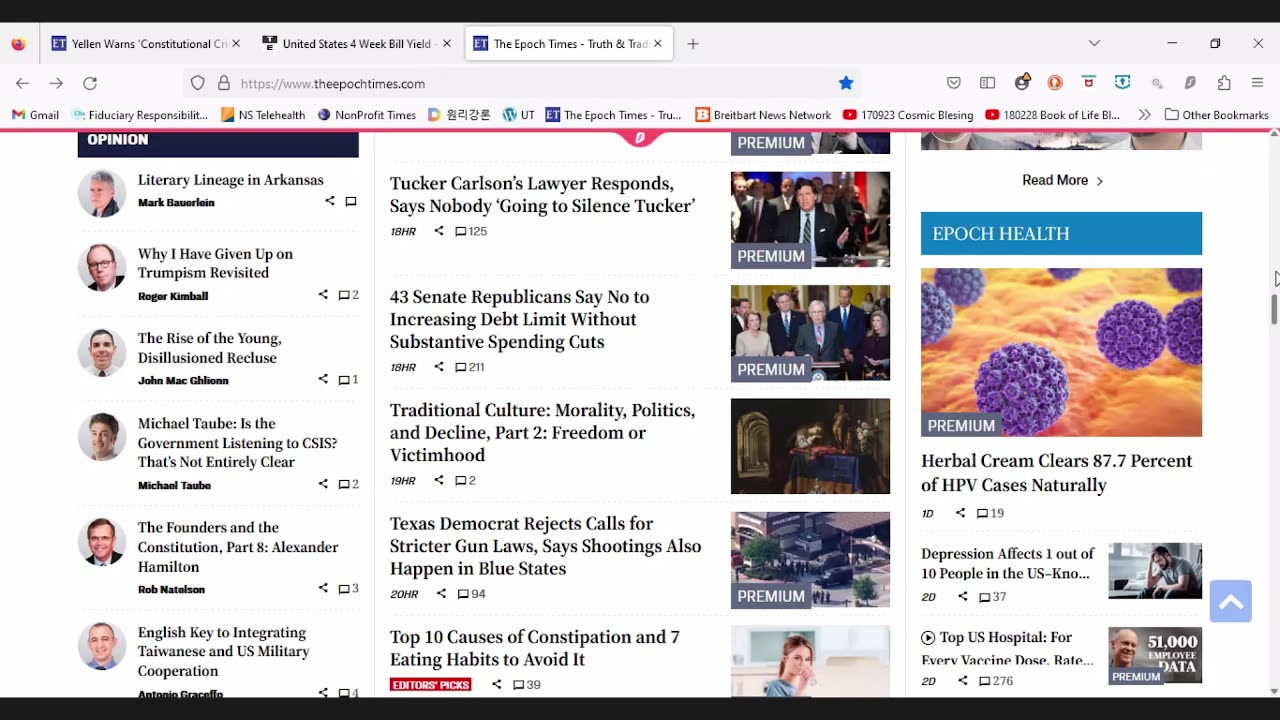Open comments on Senate Republicans debt article
Image resolution: width=1280 pixels, height=720 pixels.
pos(470,367)
